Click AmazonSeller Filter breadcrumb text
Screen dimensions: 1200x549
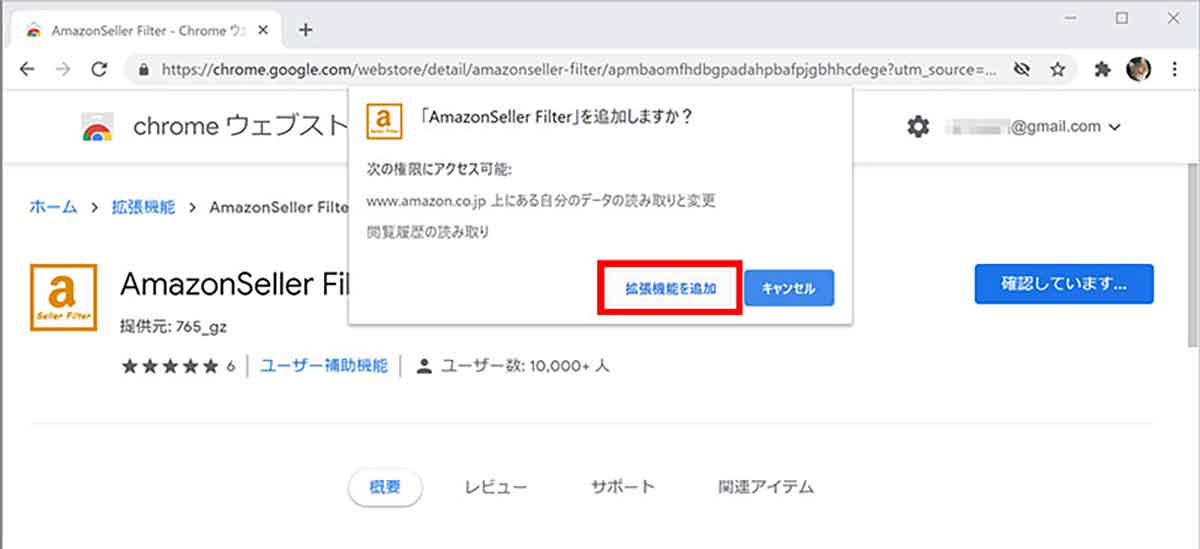pos(278,207)
